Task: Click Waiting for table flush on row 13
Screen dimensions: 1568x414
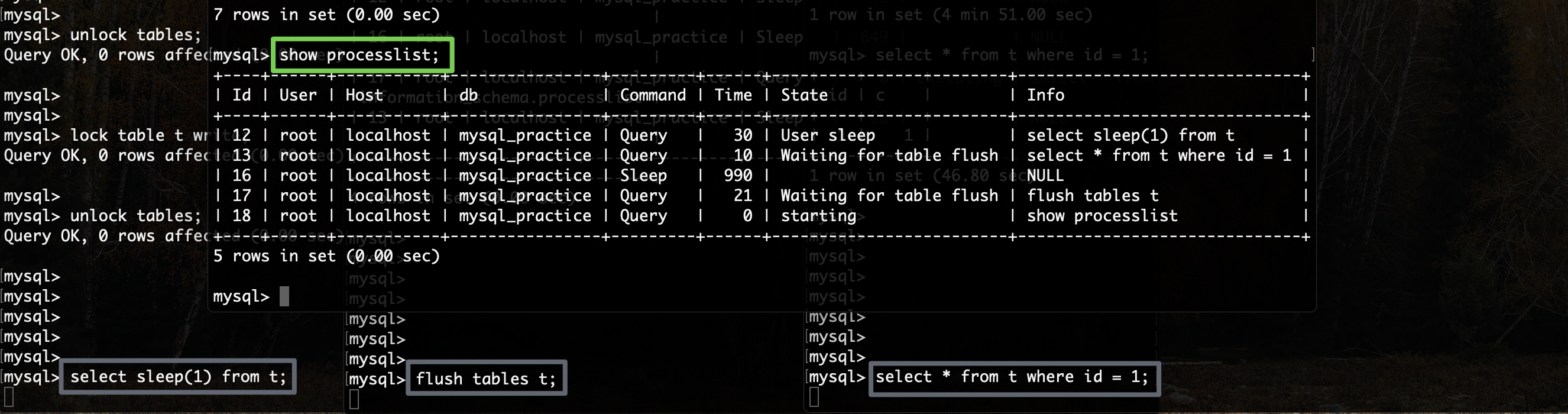Action: (x=889, y=155)
